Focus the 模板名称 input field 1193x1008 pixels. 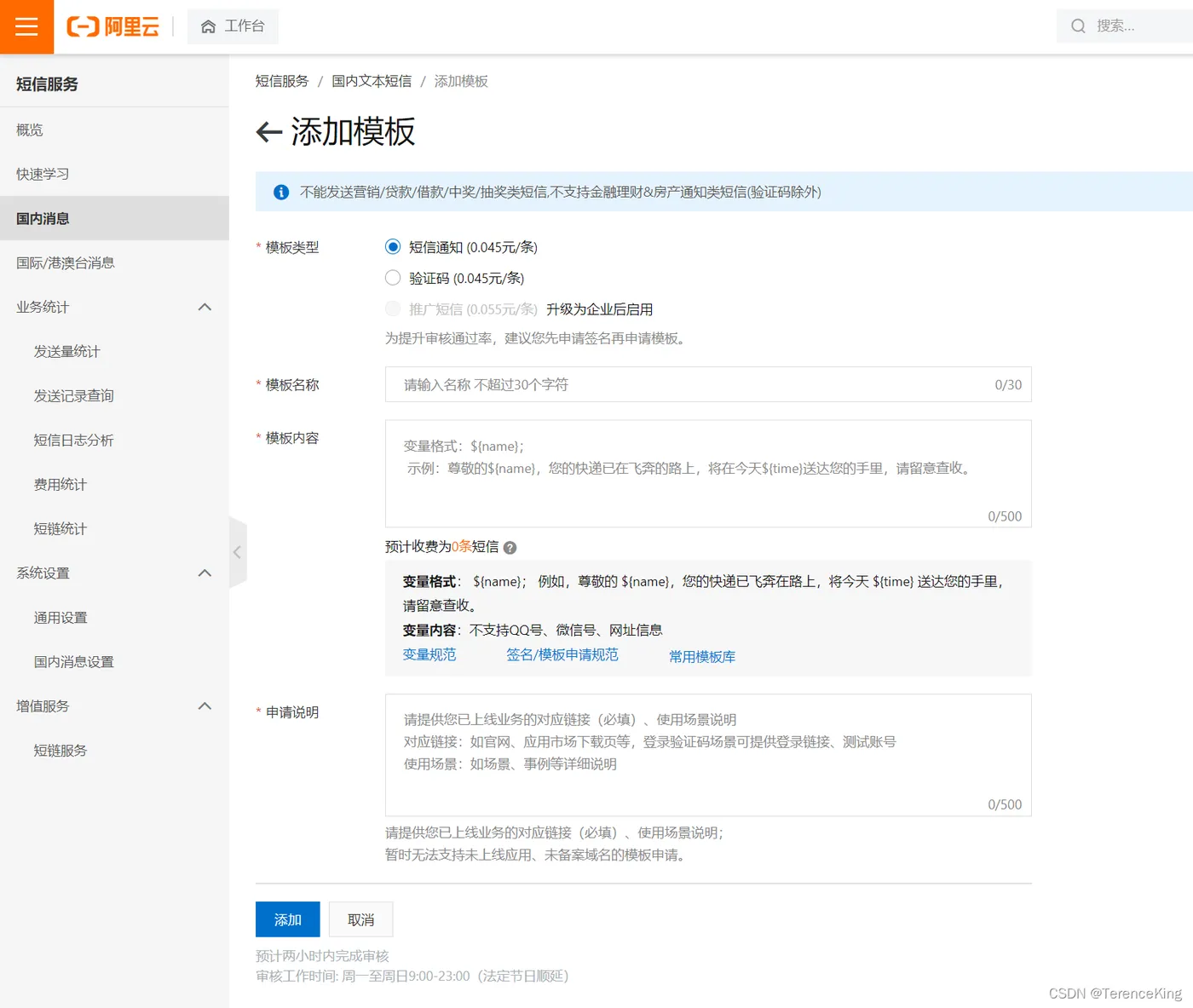click(708, 384)
